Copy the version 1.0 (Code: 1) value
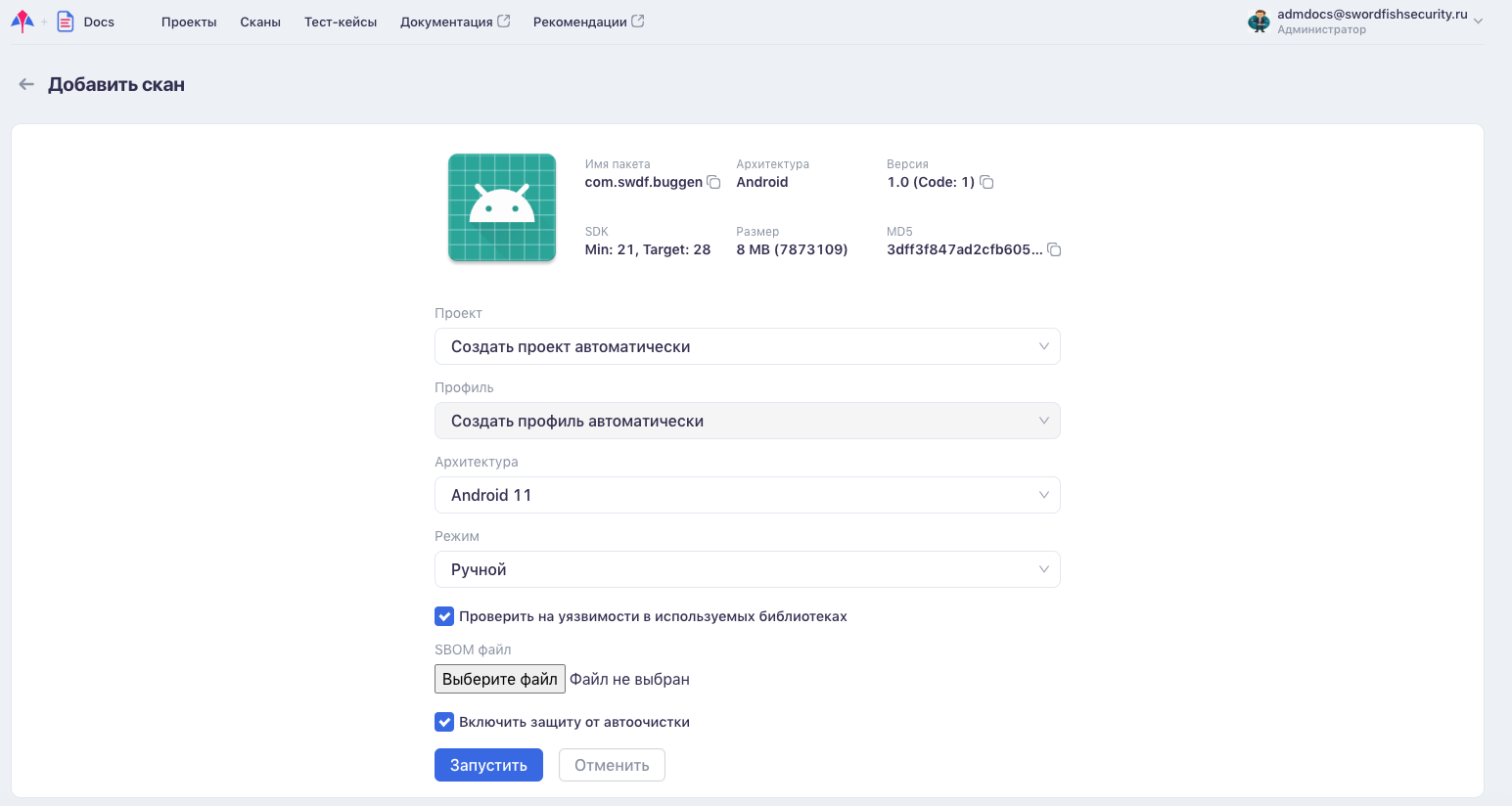This screenshot has height=806, width=1512. click(986, 183)
